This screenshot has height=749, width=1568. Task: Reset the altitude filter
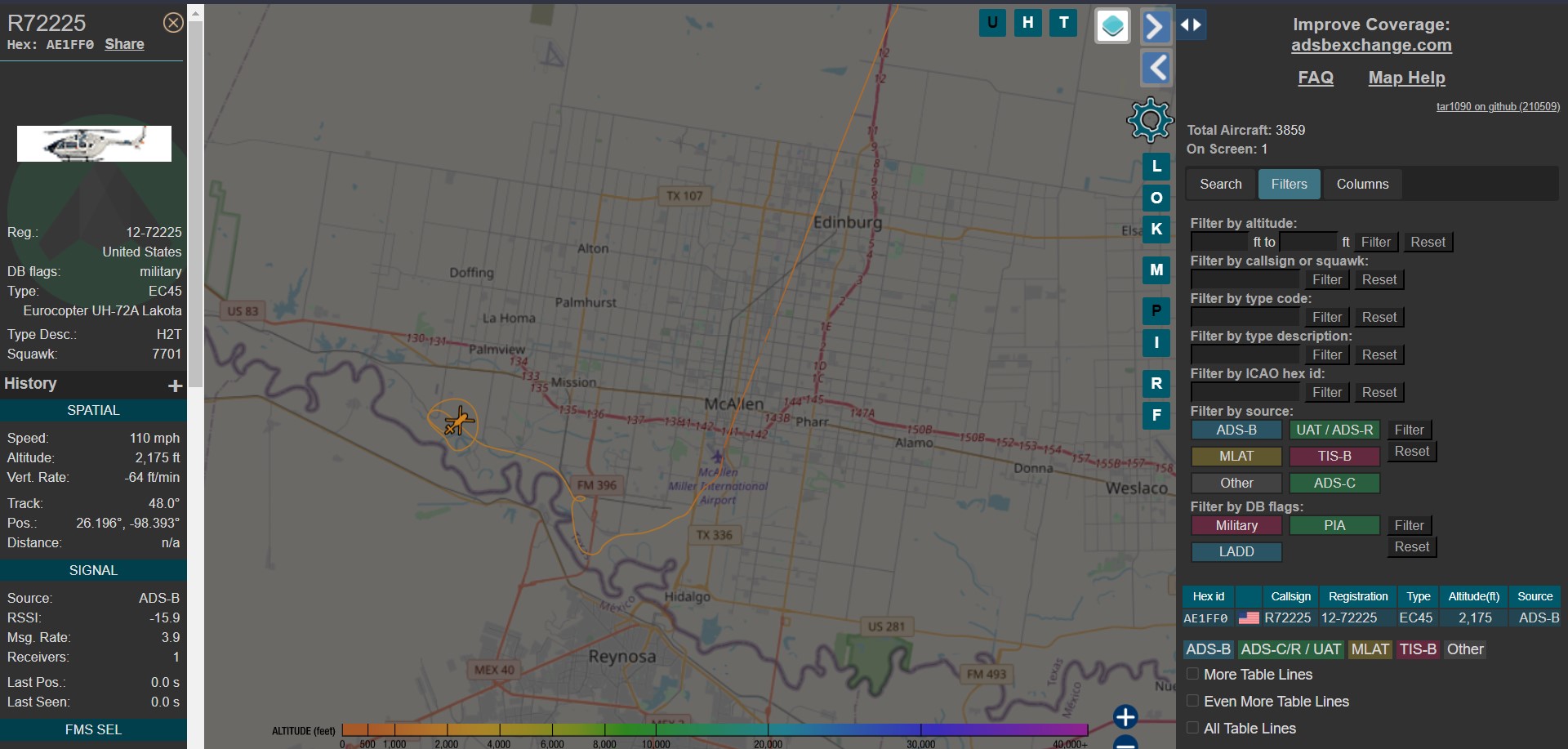coord(1428,243)
